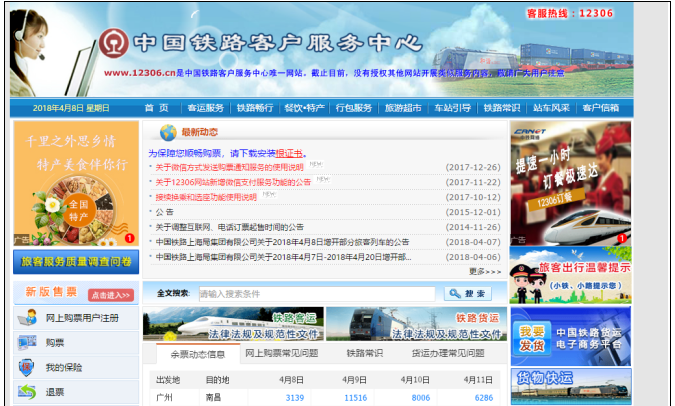The height and width of the screenshot is (406, 675).
Task: Open 铁路畅行 navigation item
Action: 255,108
